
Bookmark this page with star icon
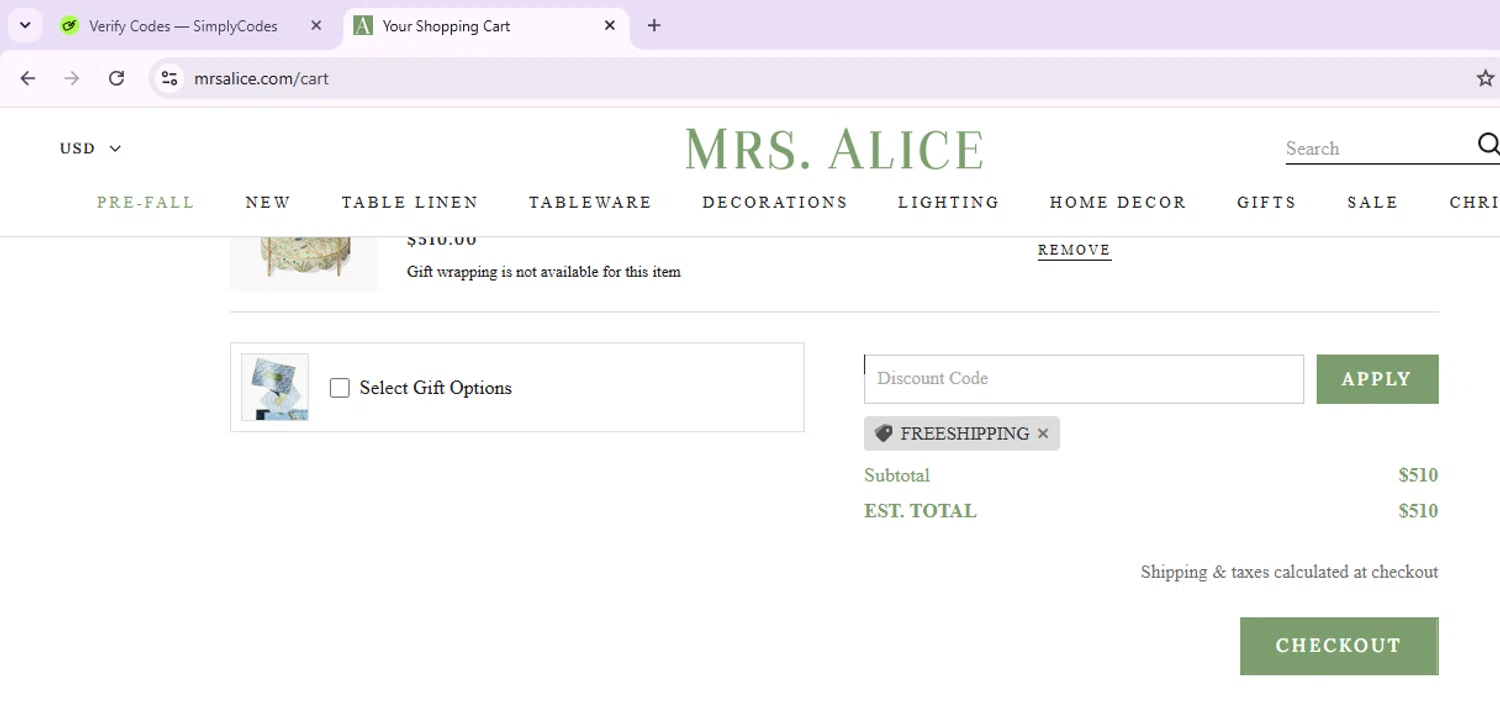point(1485,78)
